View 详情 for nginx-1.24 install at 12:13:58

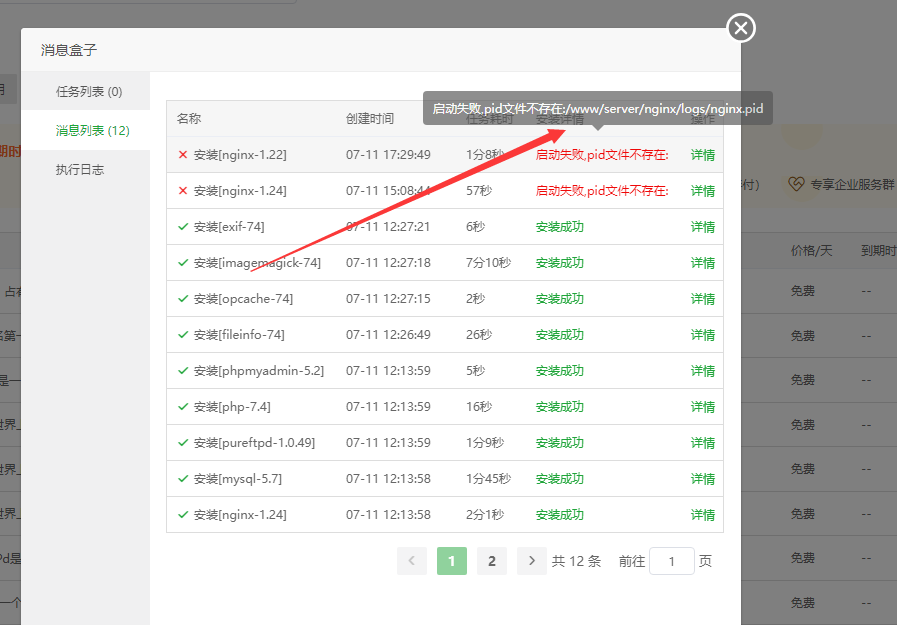pyautogui.click(x=702, y=515)
